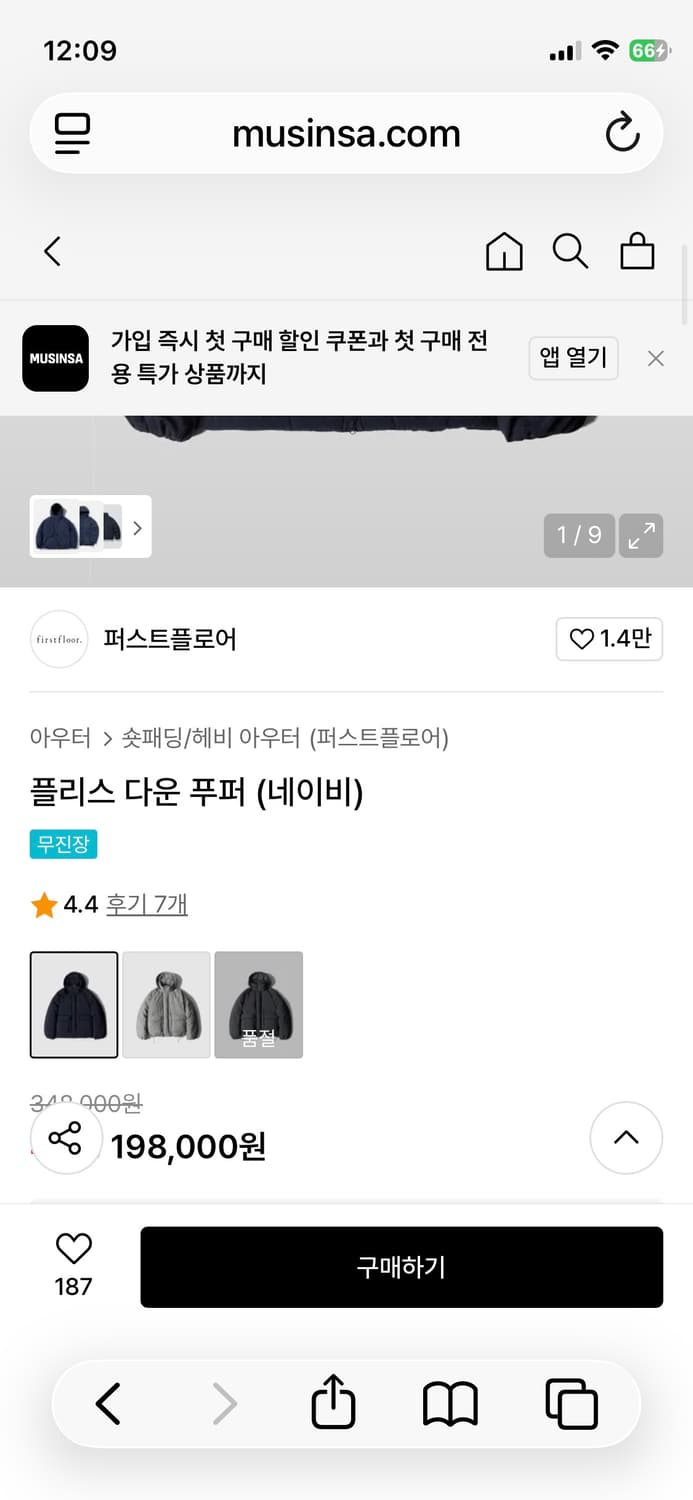This screenshot has height=1500, width=693.
Task: Reload the page in the address bar
Action: click(x=622, y=133)
